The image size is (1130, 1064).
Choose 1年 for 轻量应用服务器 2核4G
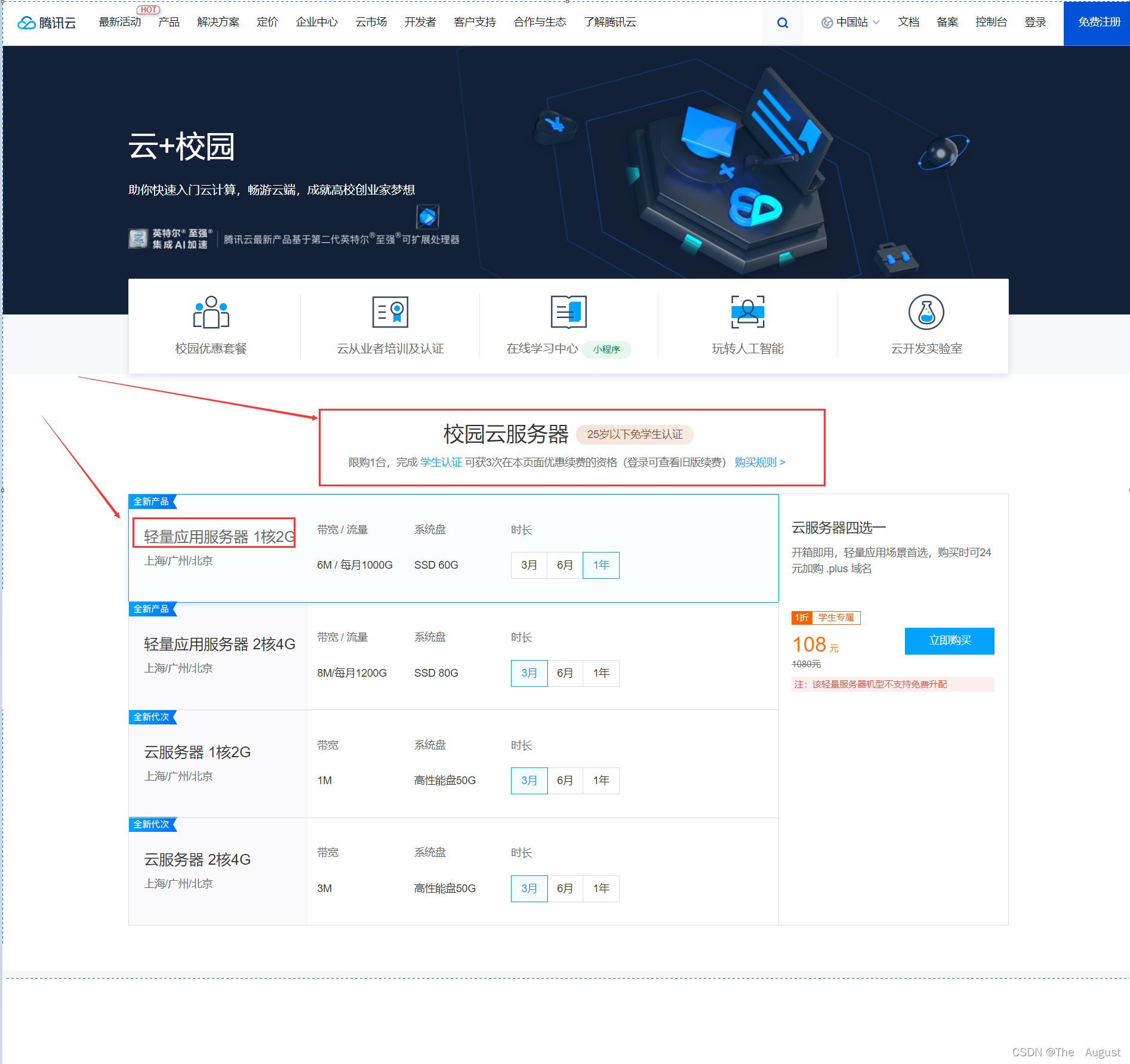(x=601, y=673)
